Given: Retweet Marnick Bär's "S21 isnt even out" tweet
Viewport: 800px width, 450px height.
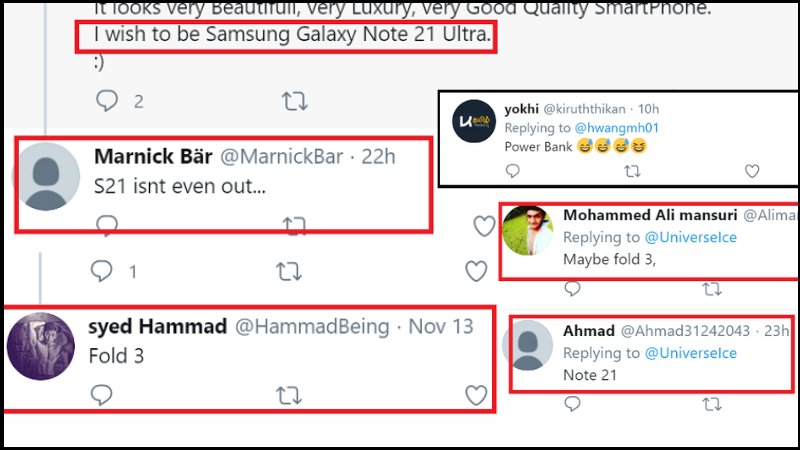Looking at the screenshot, I should point(294,225).
